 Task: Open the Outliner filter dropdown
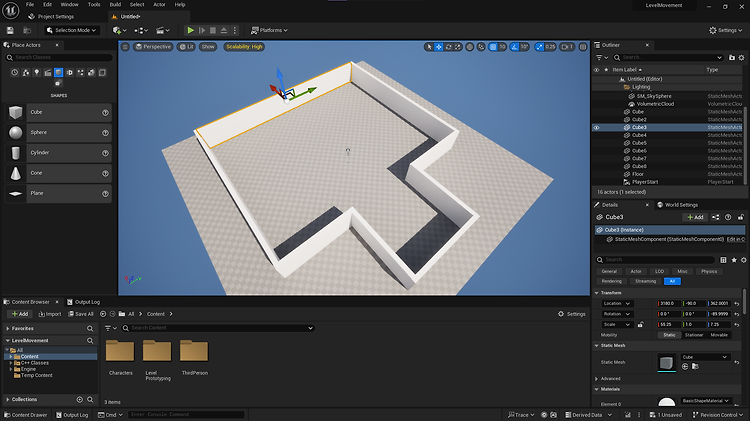point(602,57)
